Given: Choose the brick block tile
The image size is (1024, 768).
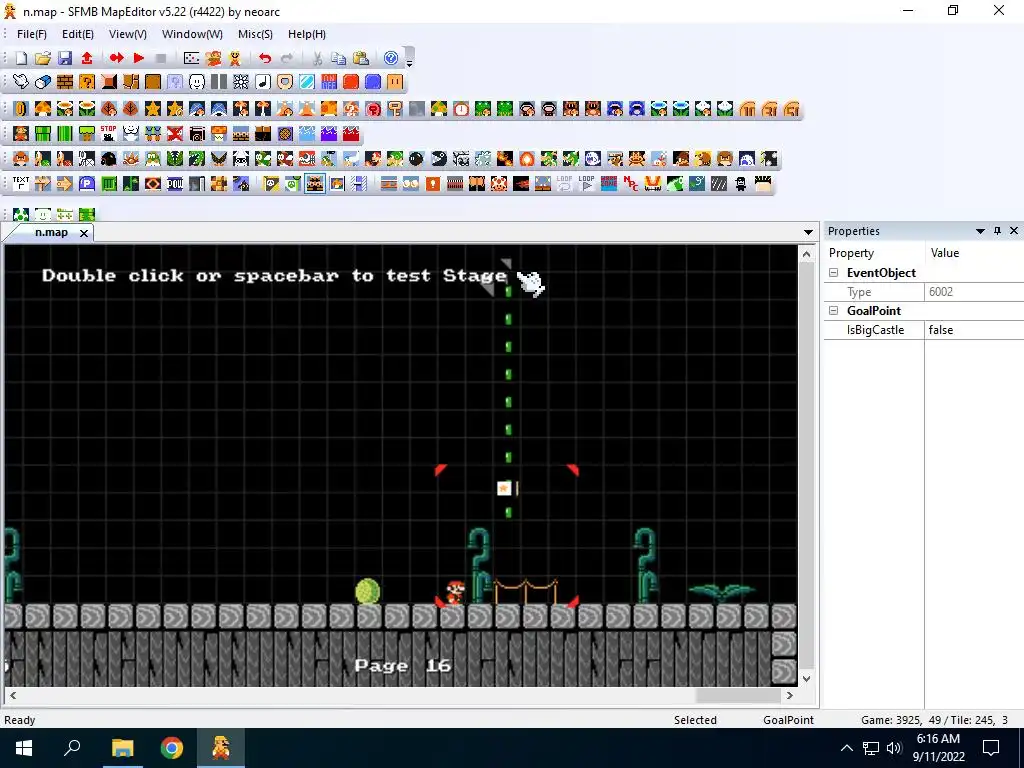Looking at the screenshot, I should pos(65,82).
